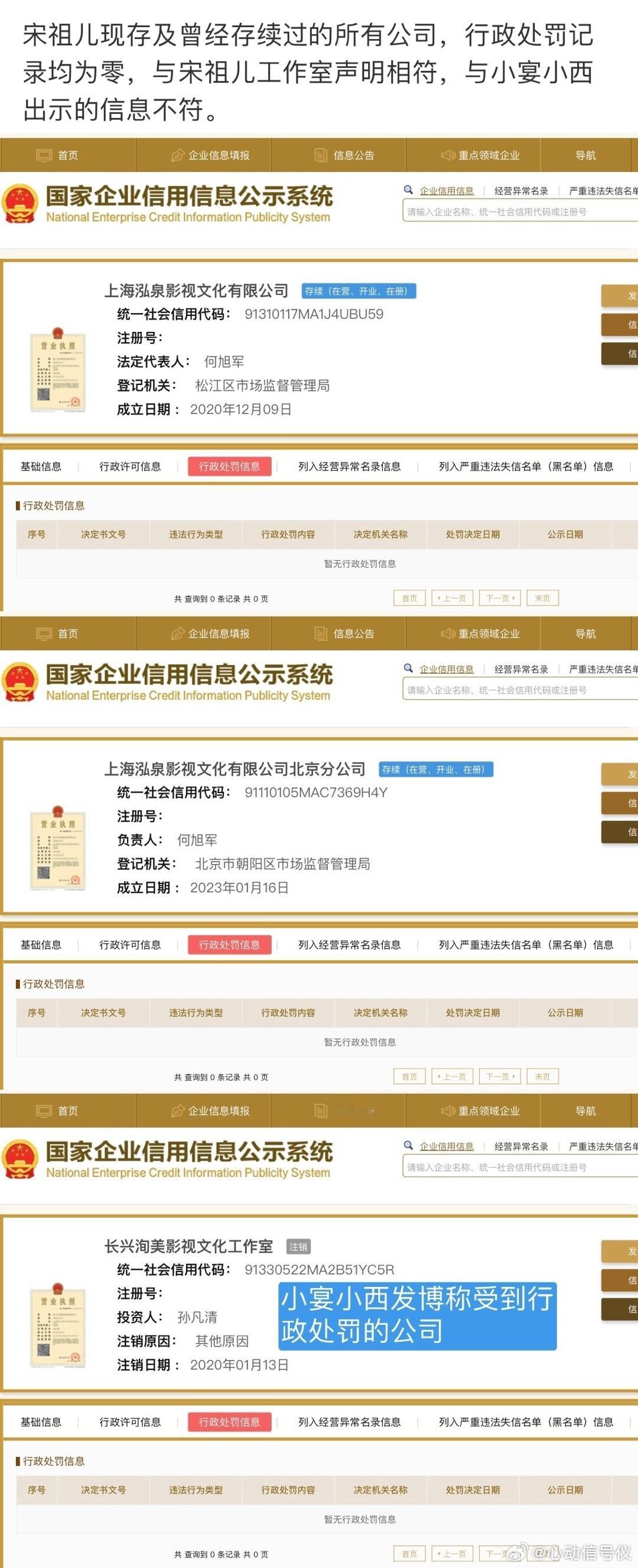Select 经营异常名录 search tab on 北京分公司 page
The image size is (638, 1568).
pos(521,669)
